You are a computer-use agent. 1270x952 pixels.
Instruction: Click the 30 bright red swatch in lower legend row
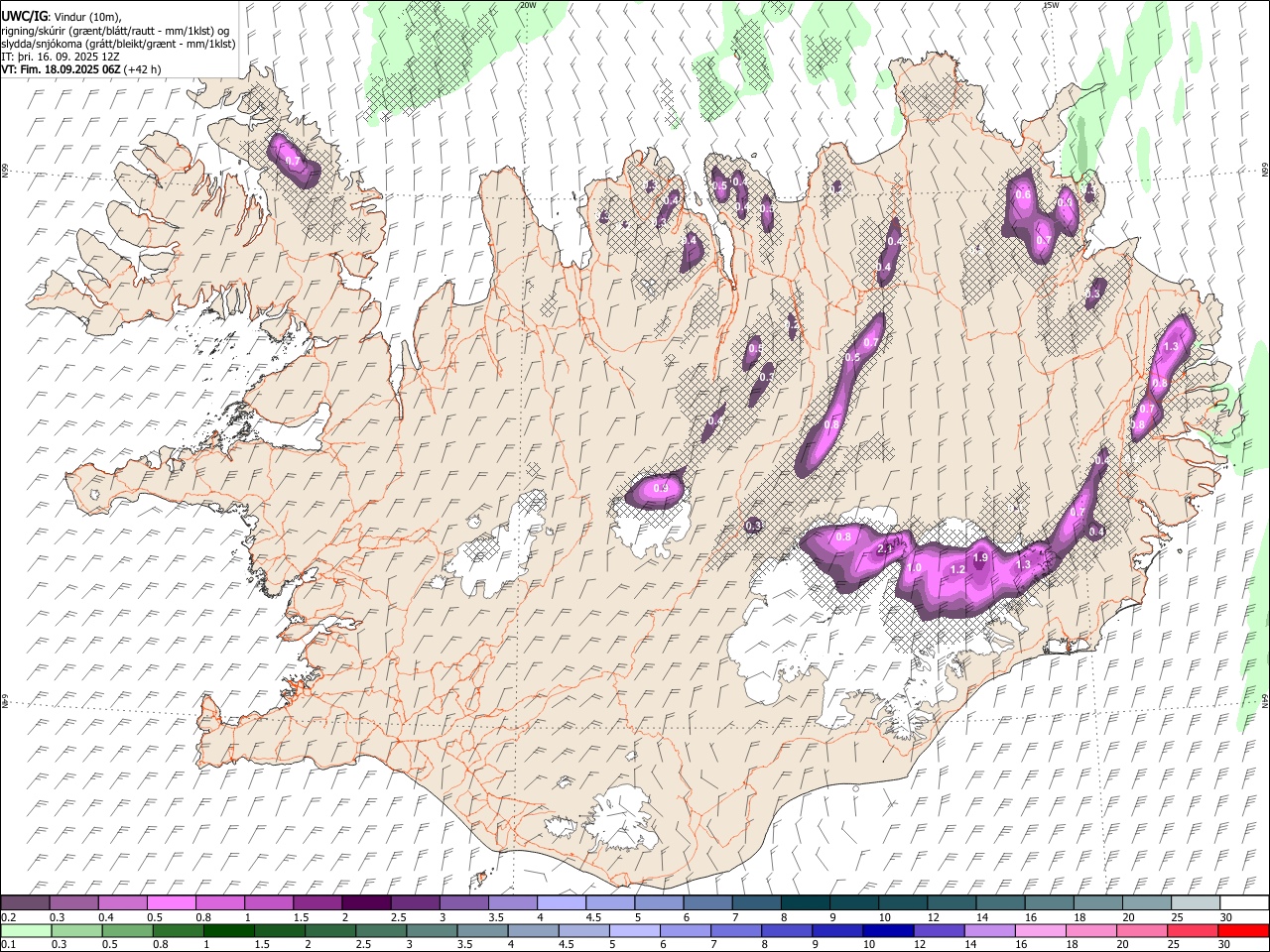click(1243, 931)
